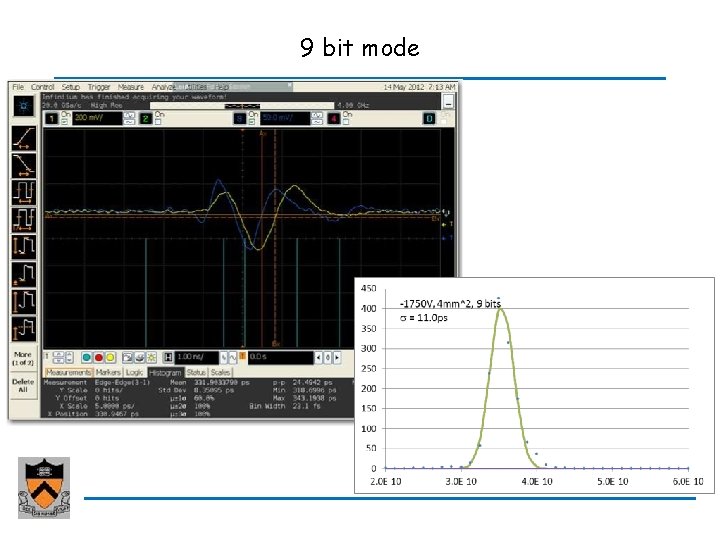The image size is (720, 540).
Task: Switch to the Scales tab
Action: point(220,372)
